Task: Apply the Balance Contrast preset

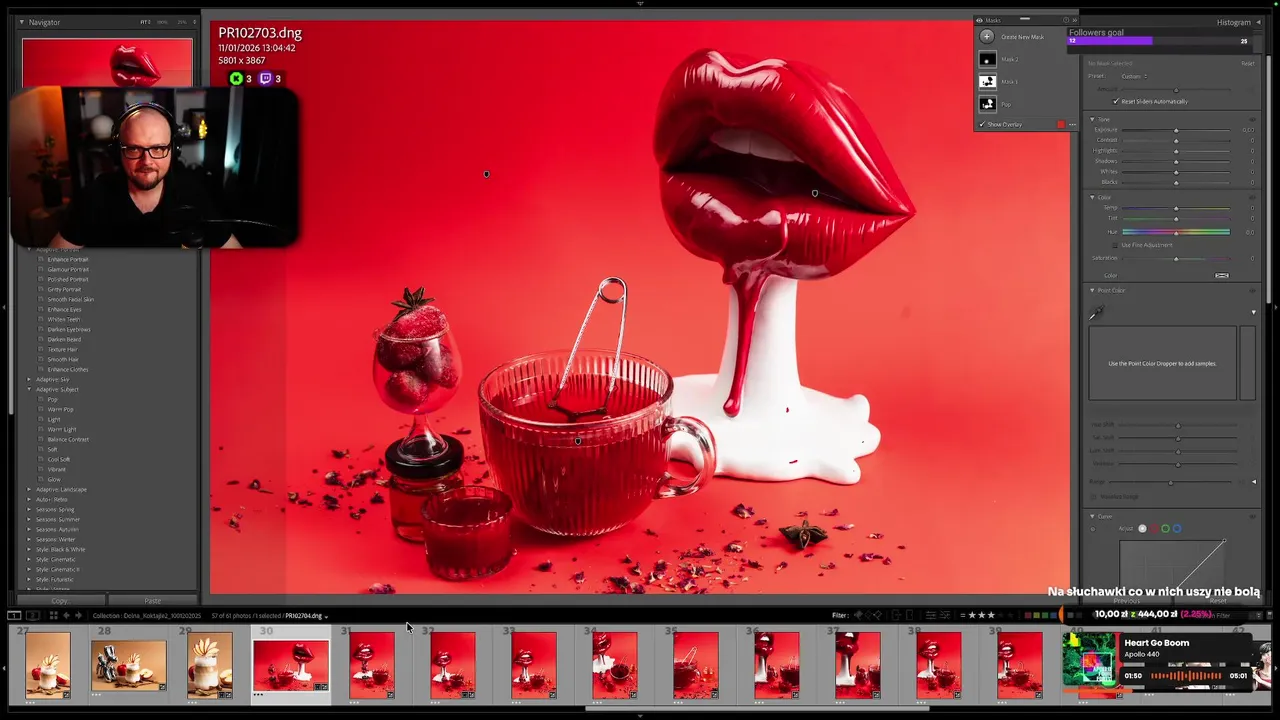Action: click(x=68, y=439)
